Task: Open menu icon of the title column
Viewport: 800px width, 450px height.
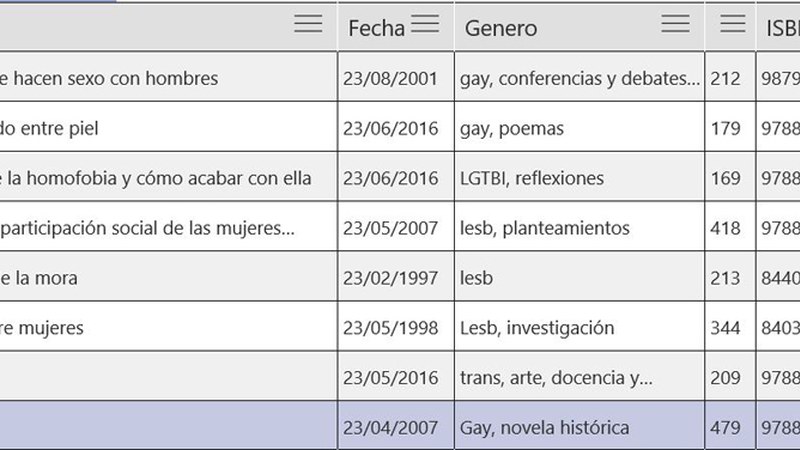Action: 308,24
